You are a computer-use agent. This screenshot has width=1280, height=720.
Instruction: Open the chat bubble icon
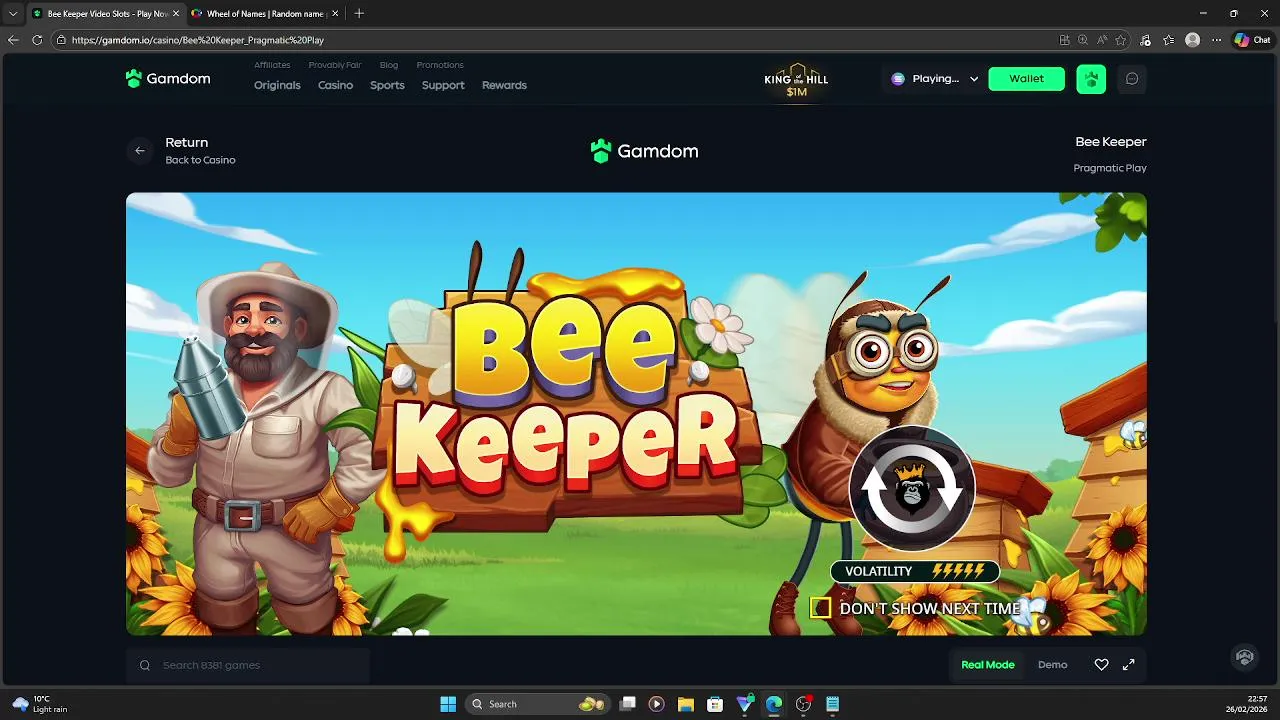click(x=1132, y=79)
